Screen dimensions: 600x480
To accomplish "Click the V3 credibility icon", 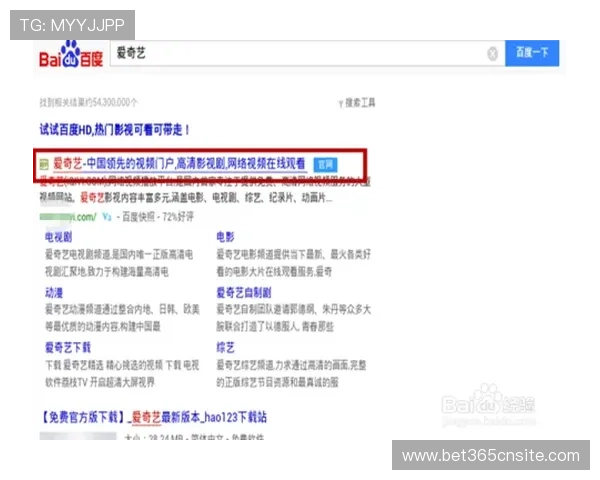I will [x=107, y=217].
